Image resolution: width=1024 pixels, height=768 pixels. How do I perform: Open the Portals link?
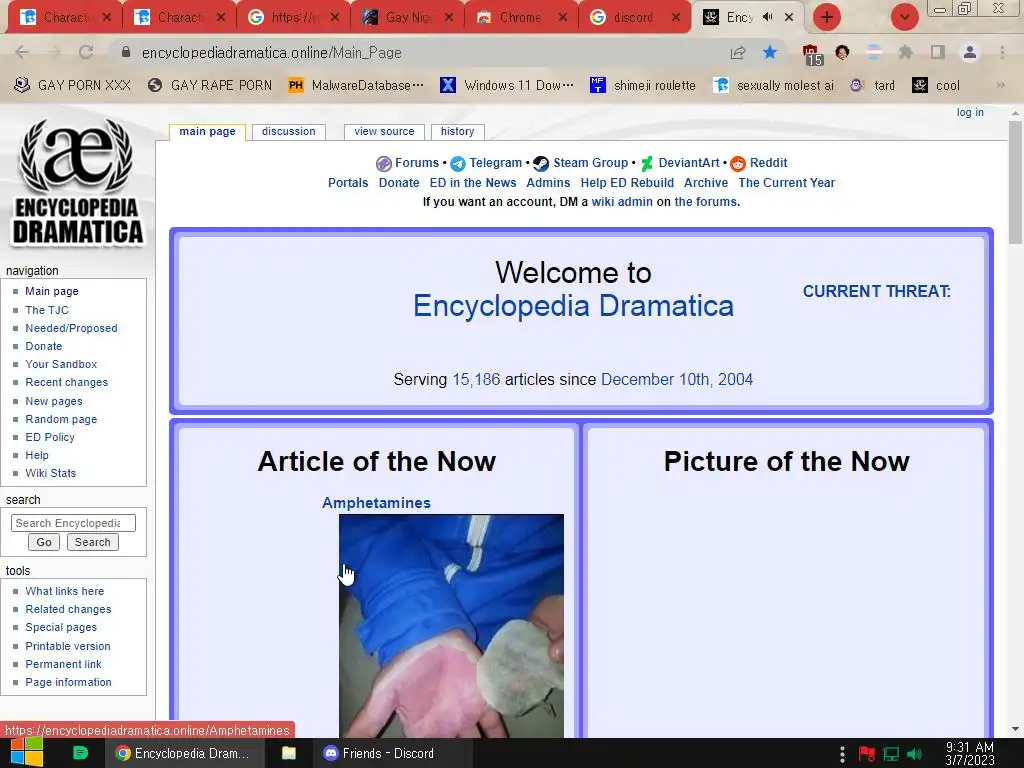click(x=348, y=183)
